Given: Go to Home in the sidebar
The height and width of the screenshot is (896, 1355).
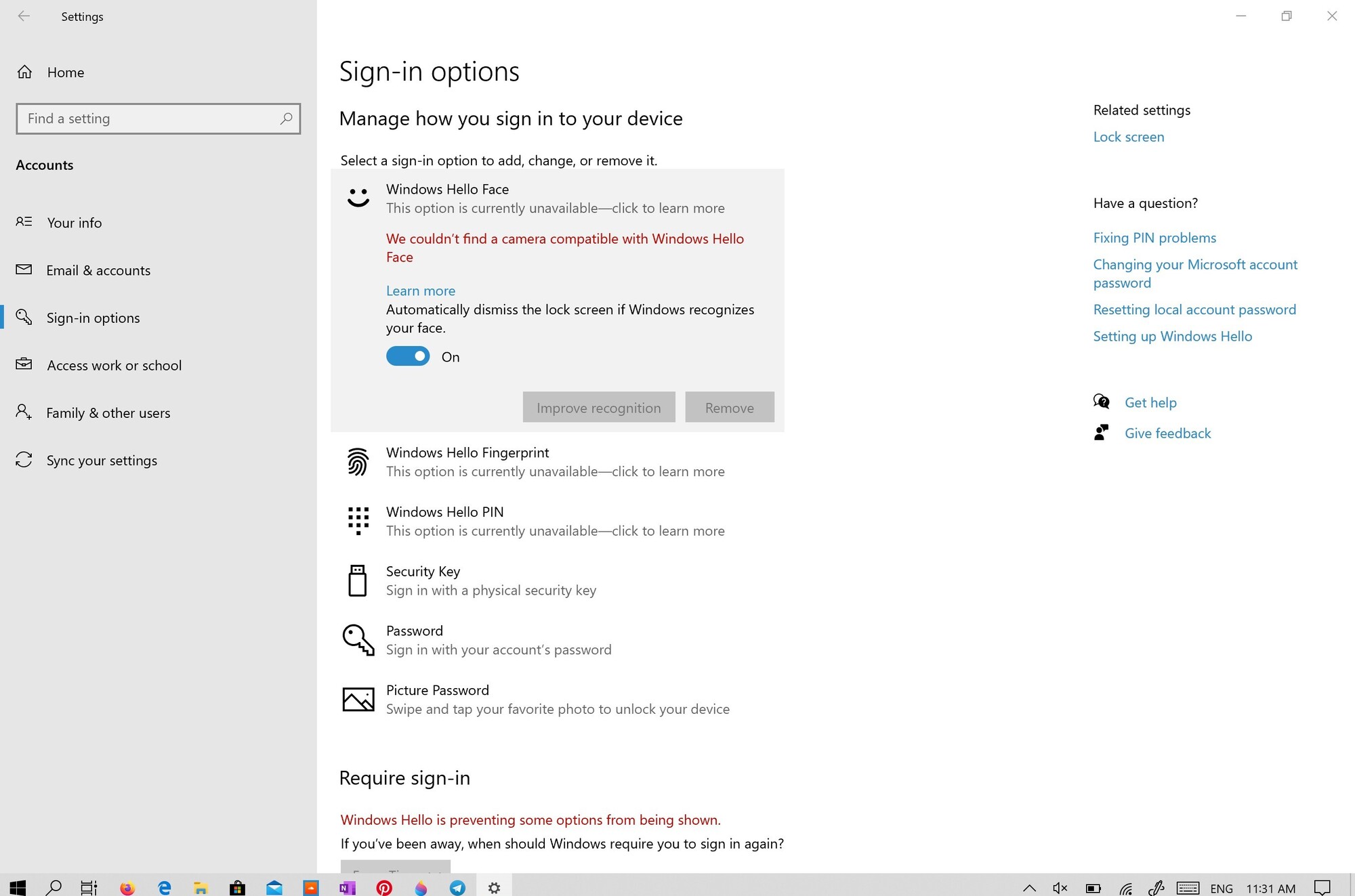Looking at the screenshot, I should 65,72.
